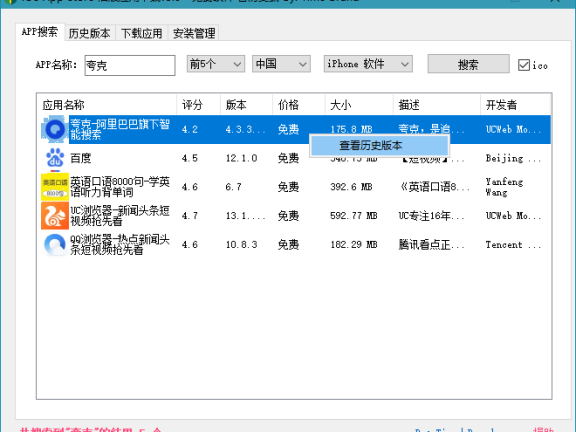
Task: Click the 版本 column header
Action: 246,105
